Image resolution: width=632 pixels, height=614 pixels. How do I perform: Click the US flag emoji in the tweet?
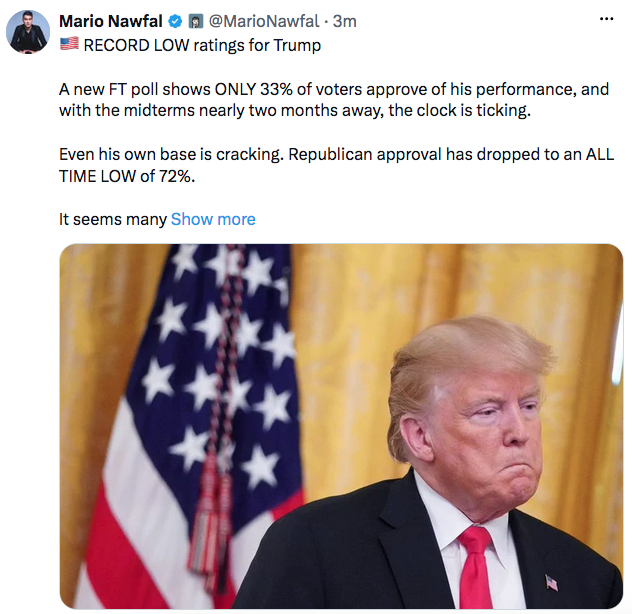tap(69, 44)
